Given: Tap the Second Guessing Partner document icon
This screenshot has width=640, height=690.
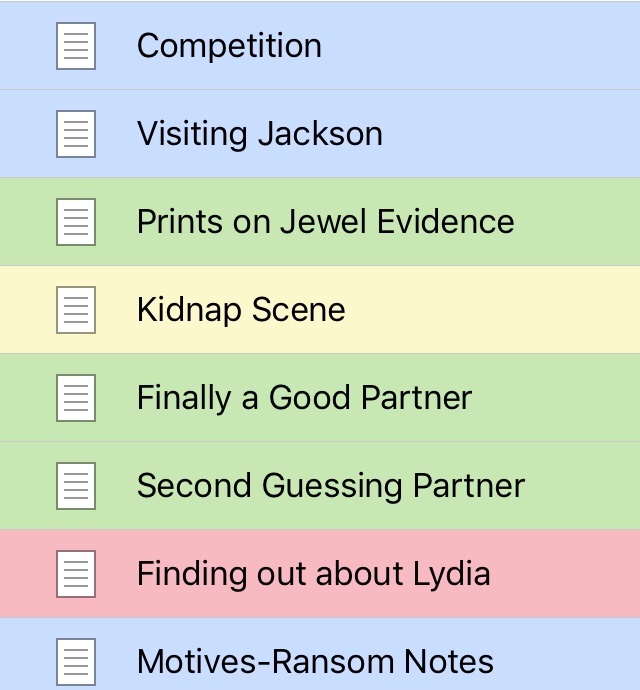Looking at the screenshot, I should [76, 486].
